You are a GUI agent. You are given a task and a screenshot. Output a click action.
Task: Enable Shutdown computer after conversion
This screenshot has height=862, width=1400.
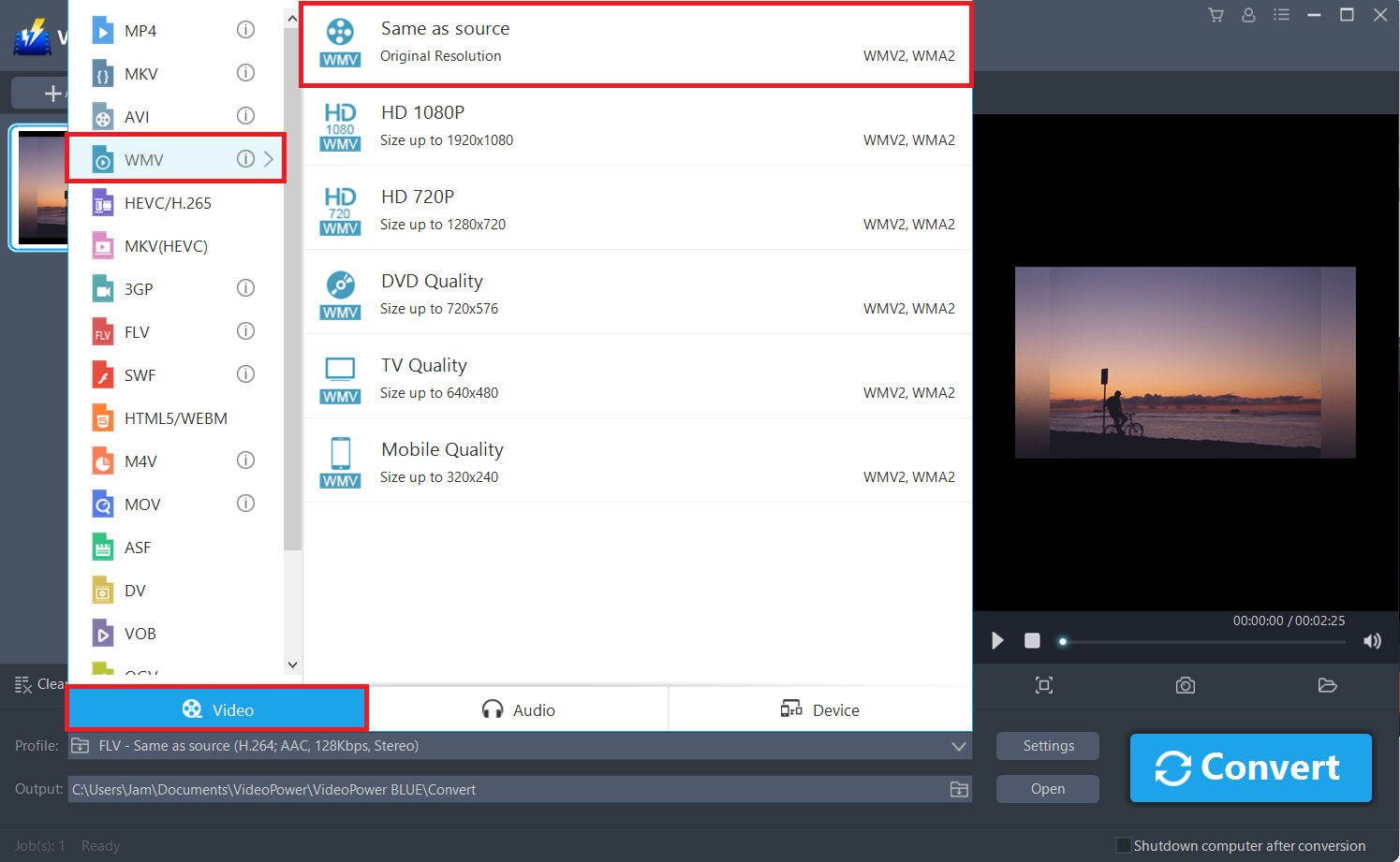[1124, 845]
